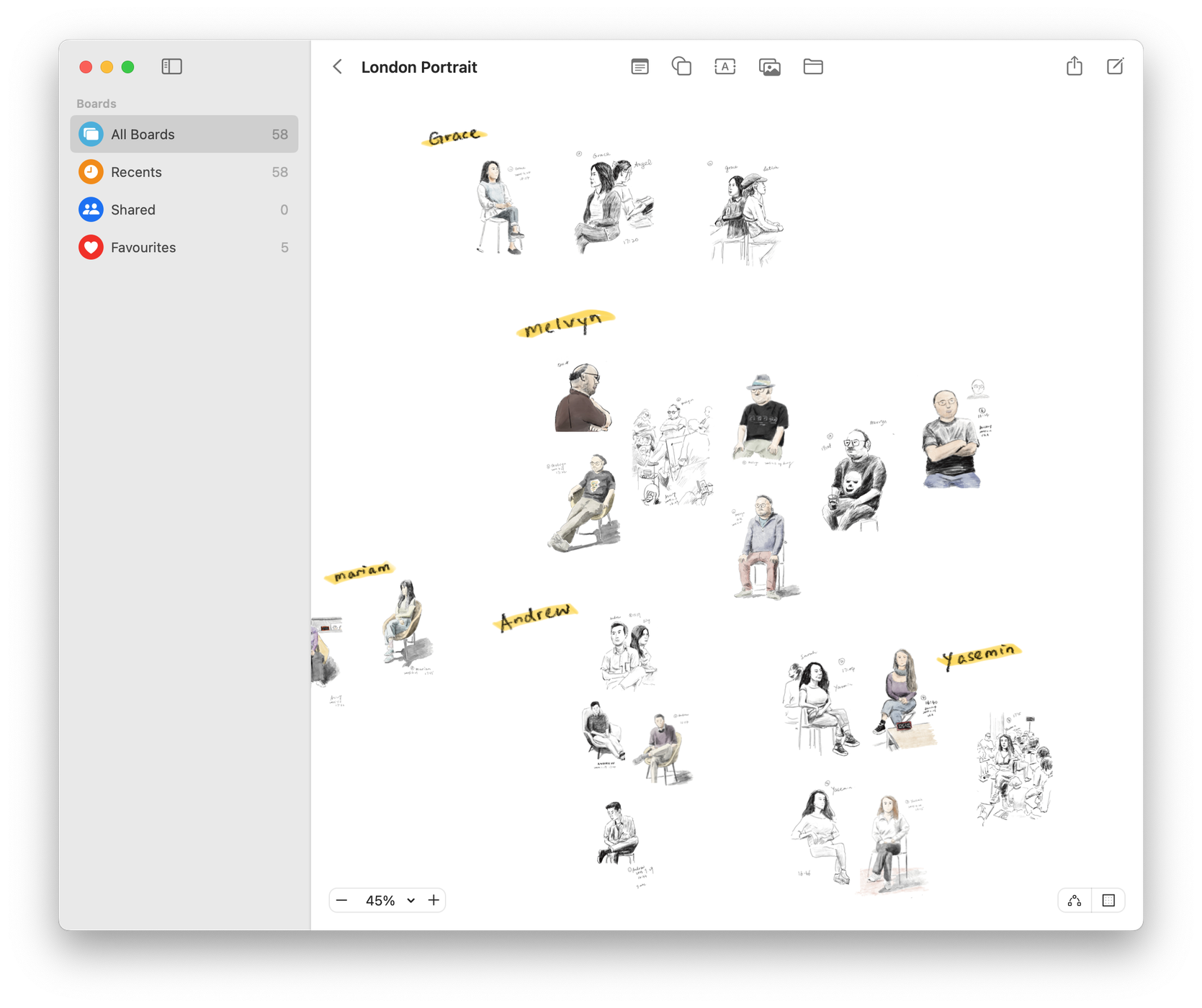The image size is (1202, 1008).
Task: Toggle the sidebar visibility
Action: click(171, 67)
